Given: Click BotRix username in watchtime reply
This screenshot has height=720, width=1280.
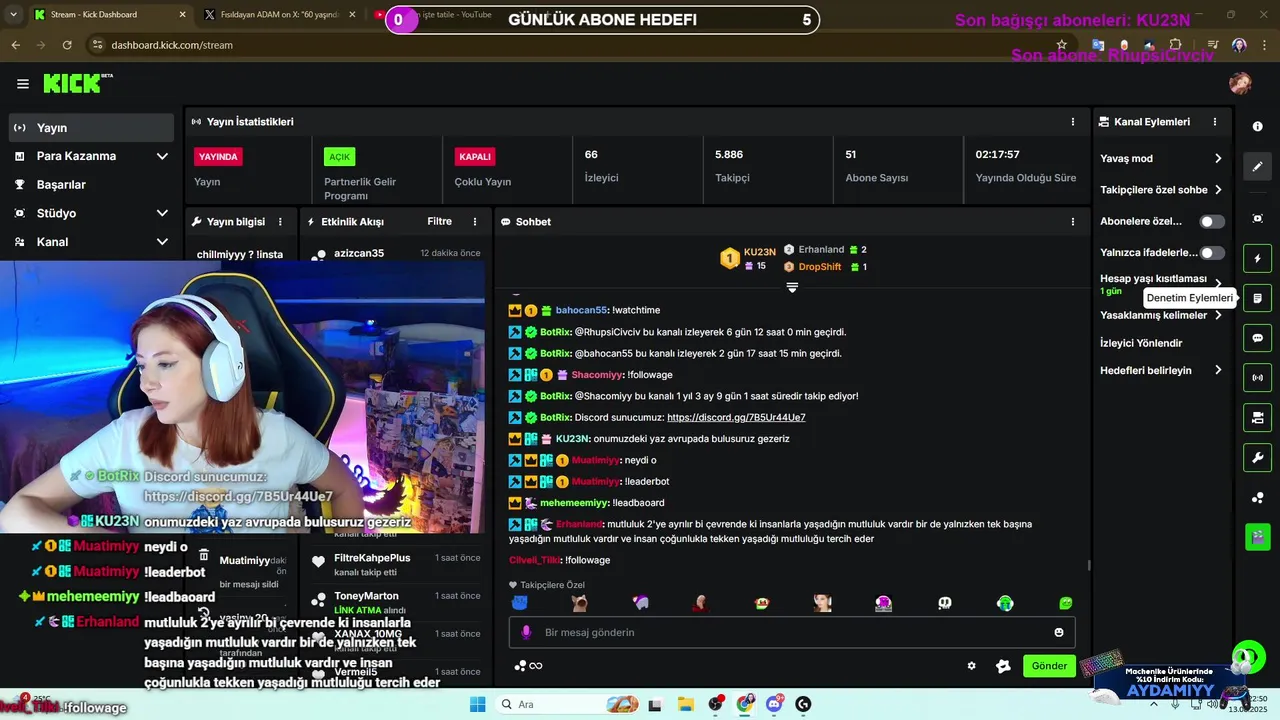Looking at the screenshot, I should tap(555, 332).
